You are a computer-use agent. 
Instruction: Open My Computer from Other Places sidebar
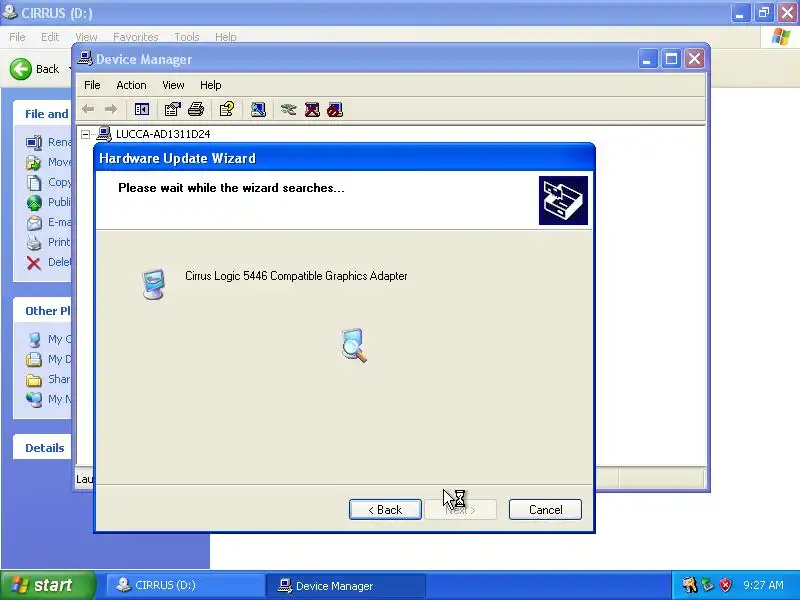[x=49, y=339]
